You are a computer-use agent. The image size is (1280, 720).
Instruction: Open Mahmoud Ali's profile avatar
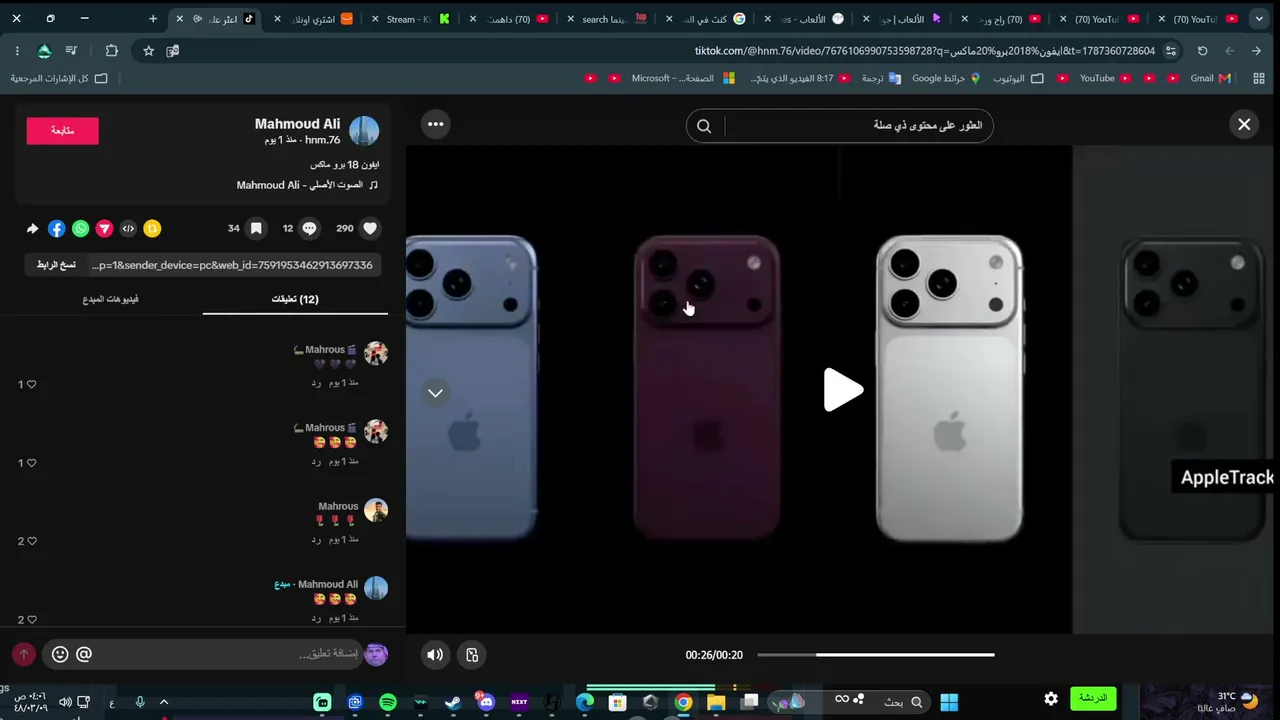coord(364,131)
